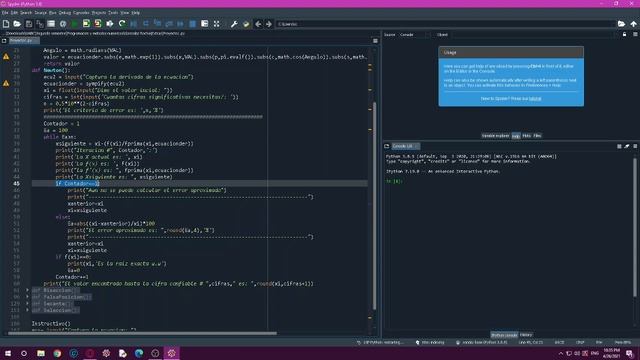Screen dimensions: 640x360
Task: Start debugging with the debug file icon
Action: pyautogui.click(x=134, y=24)
